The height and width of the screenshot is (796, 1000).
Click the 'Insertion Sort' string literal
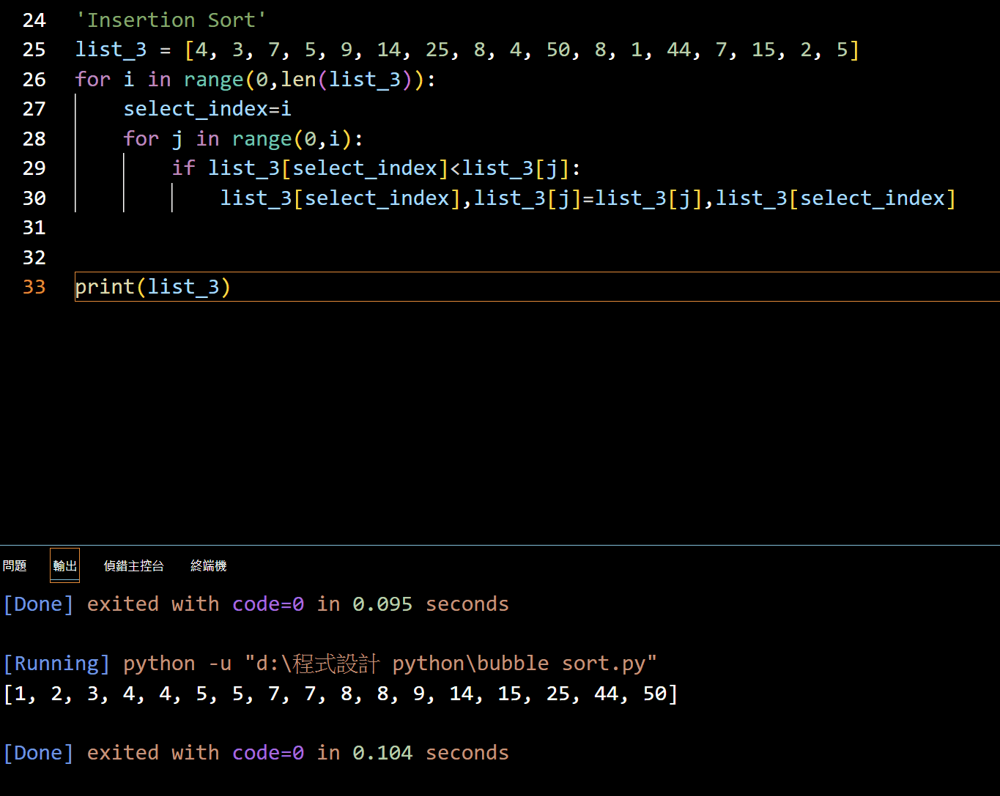(x=171, y=19)
